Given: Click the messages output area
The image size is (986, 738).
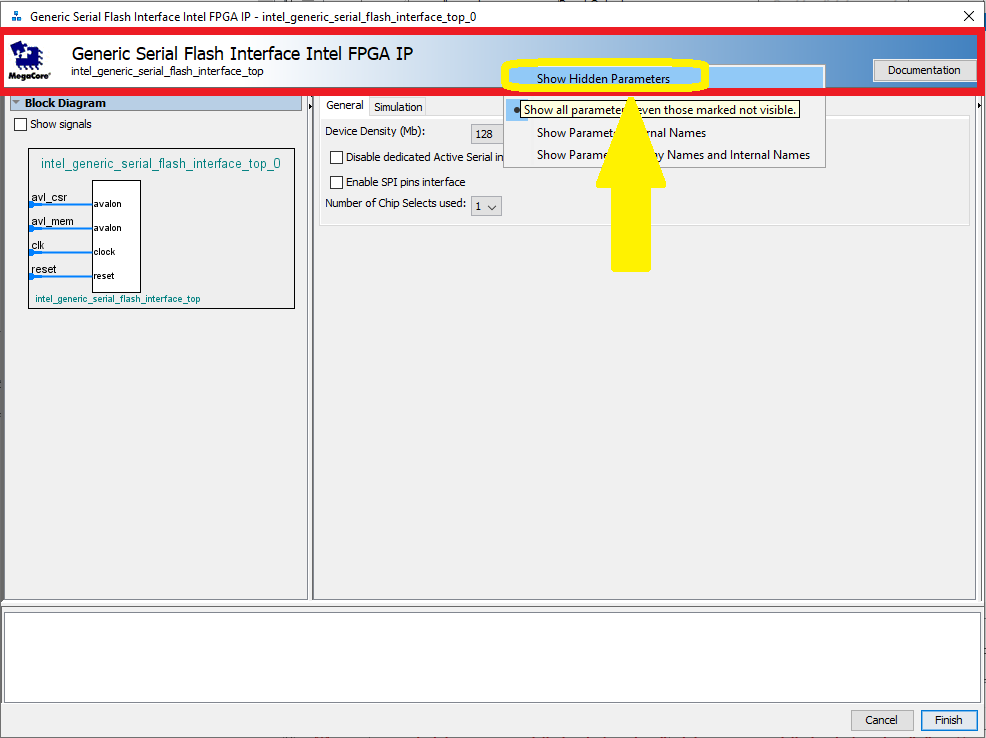Looking at the screenshot, I should pos(492,657).
